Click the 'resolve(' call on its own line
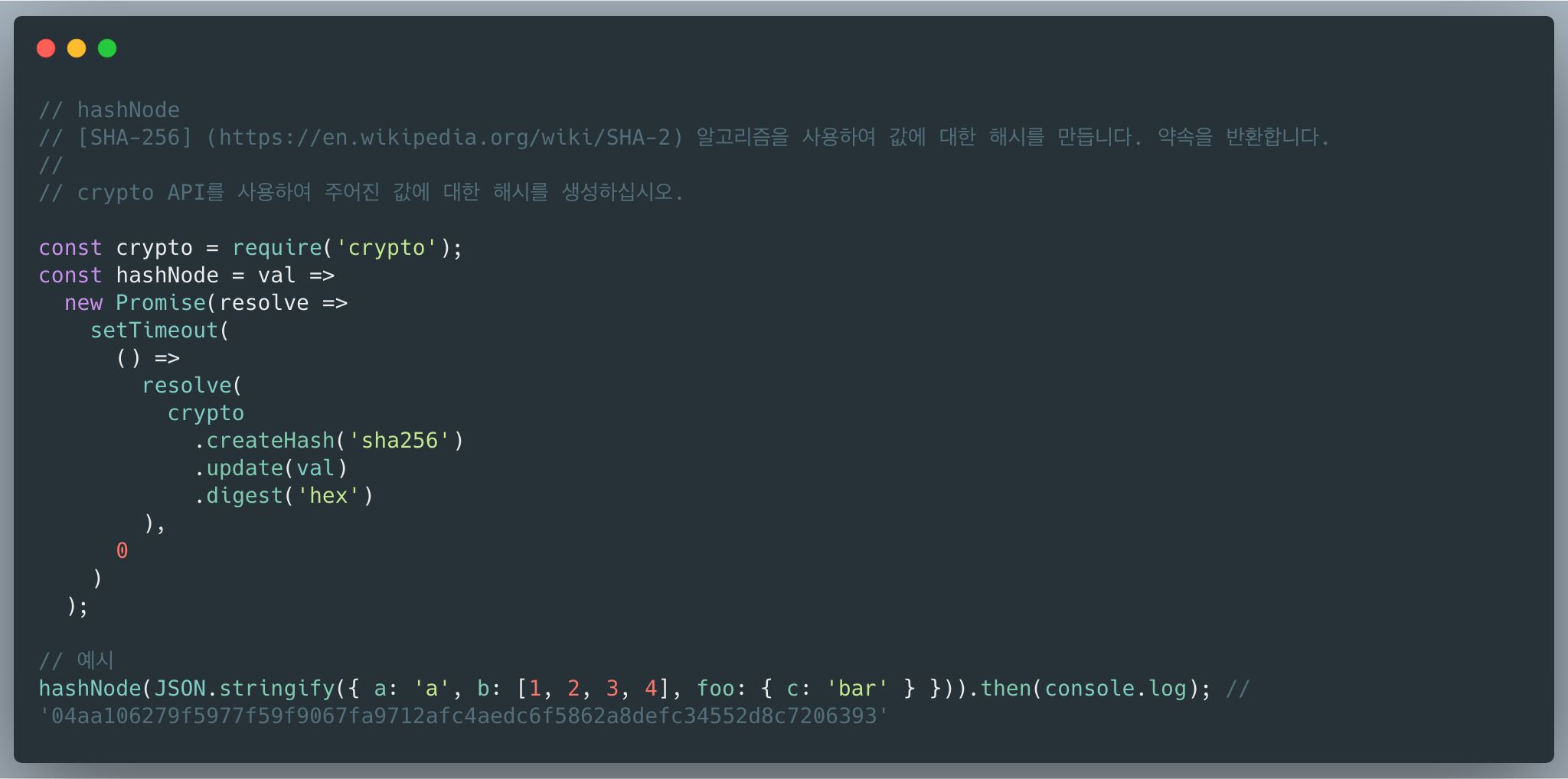 point(192,386)
